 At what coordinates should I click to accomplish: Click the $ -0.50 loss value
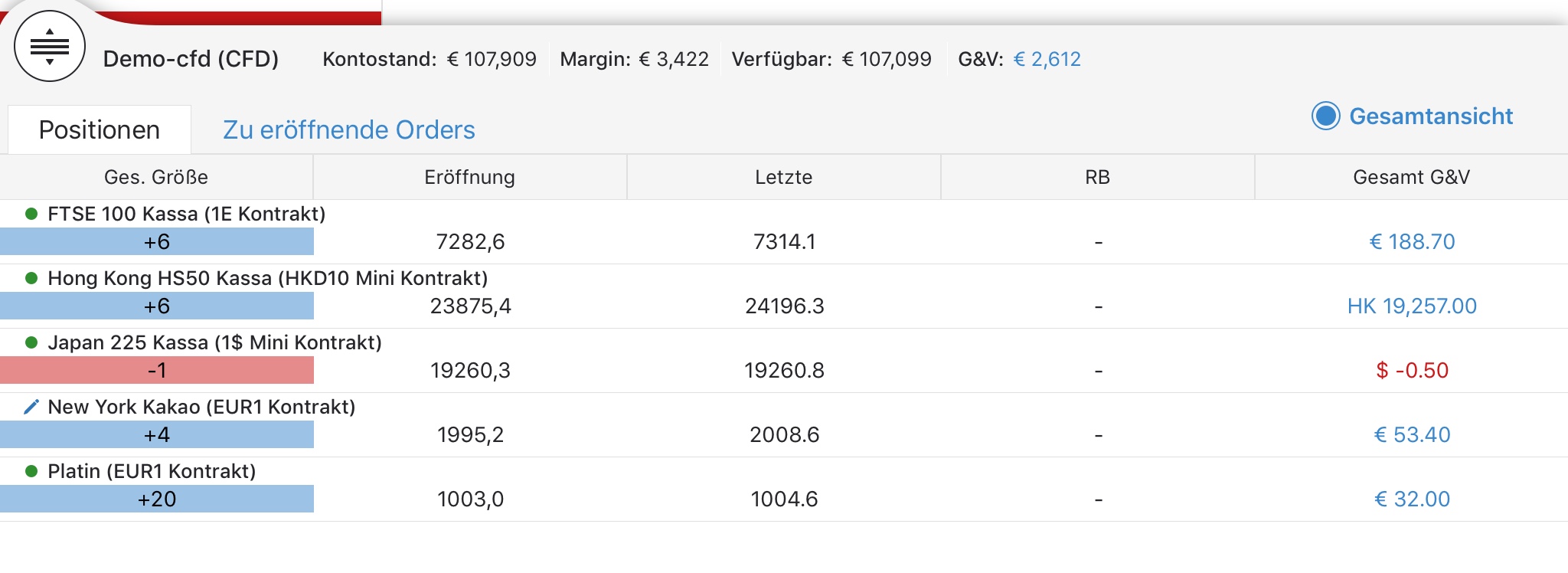1412,371
